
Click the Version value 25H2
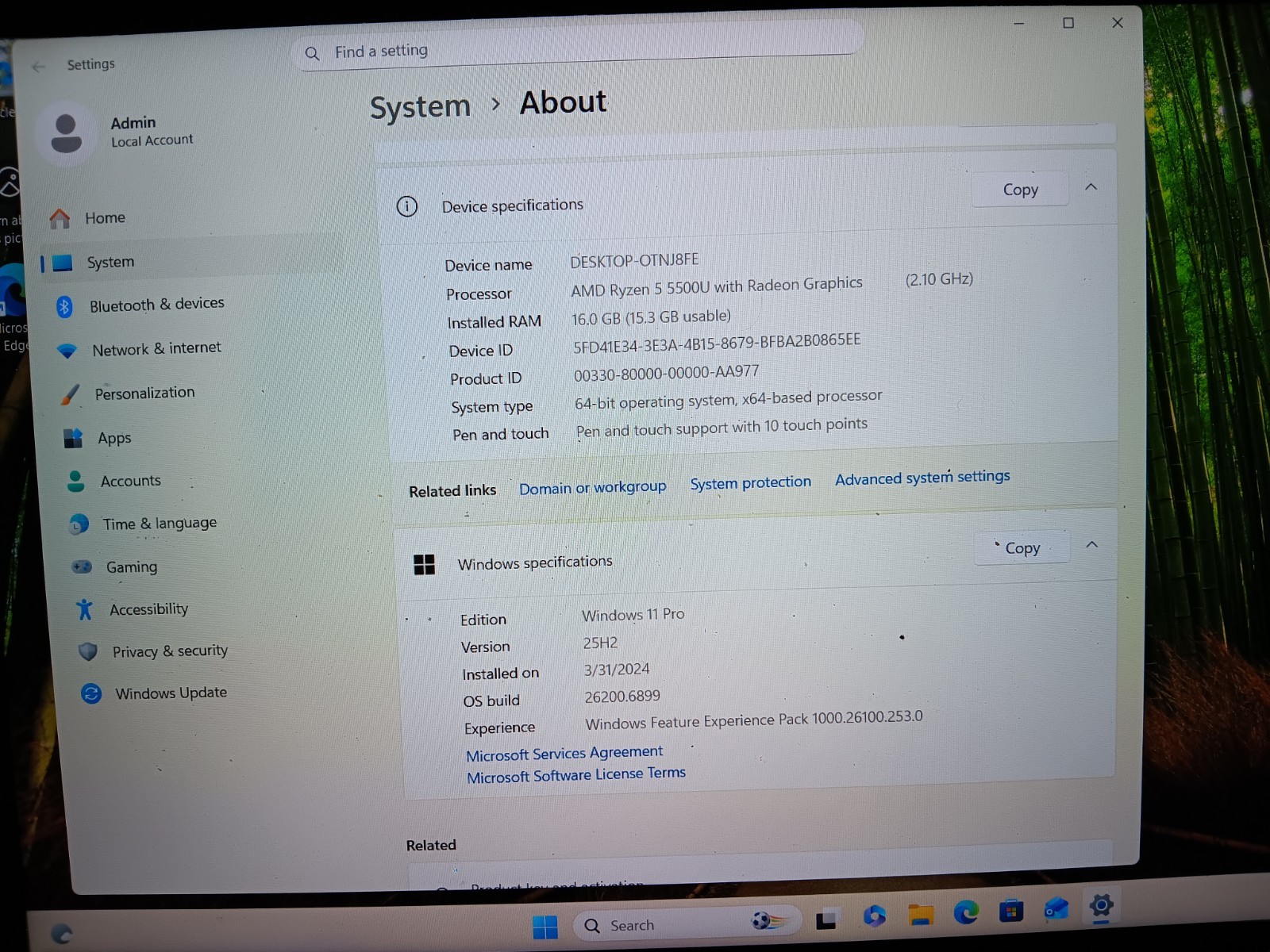pyautogui.click(x=600, y=643)
